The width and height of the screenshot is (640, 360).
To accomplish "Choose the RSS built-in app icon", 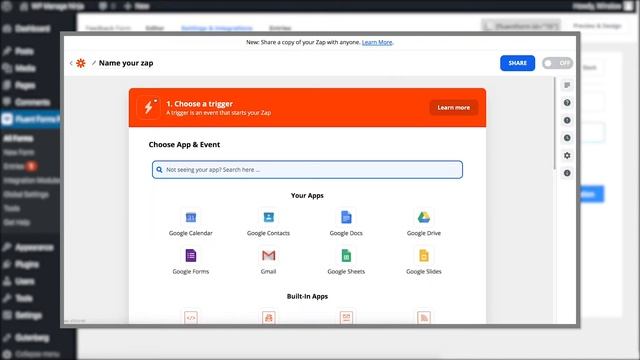I will 424,318.
